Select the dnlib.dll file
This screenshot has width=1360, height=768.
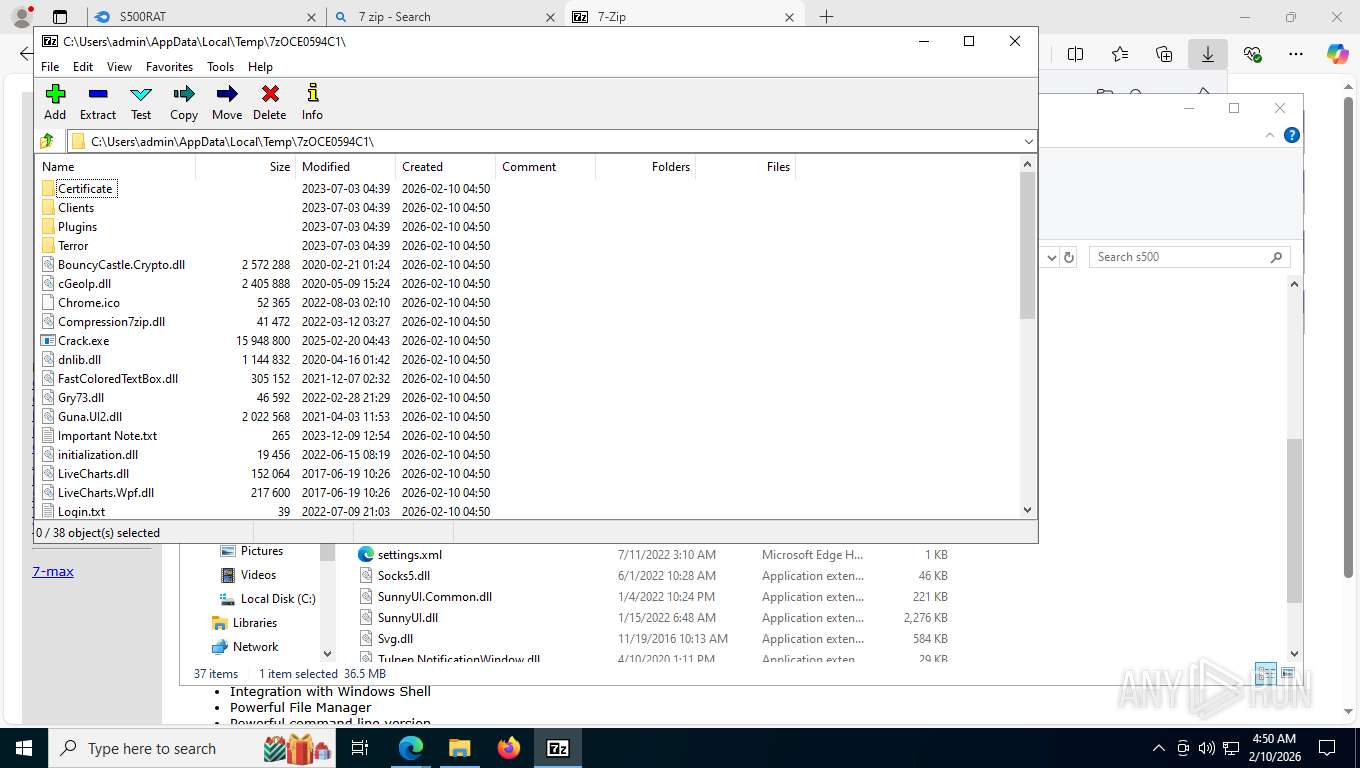pyautogui.click(x=79, y=360)
